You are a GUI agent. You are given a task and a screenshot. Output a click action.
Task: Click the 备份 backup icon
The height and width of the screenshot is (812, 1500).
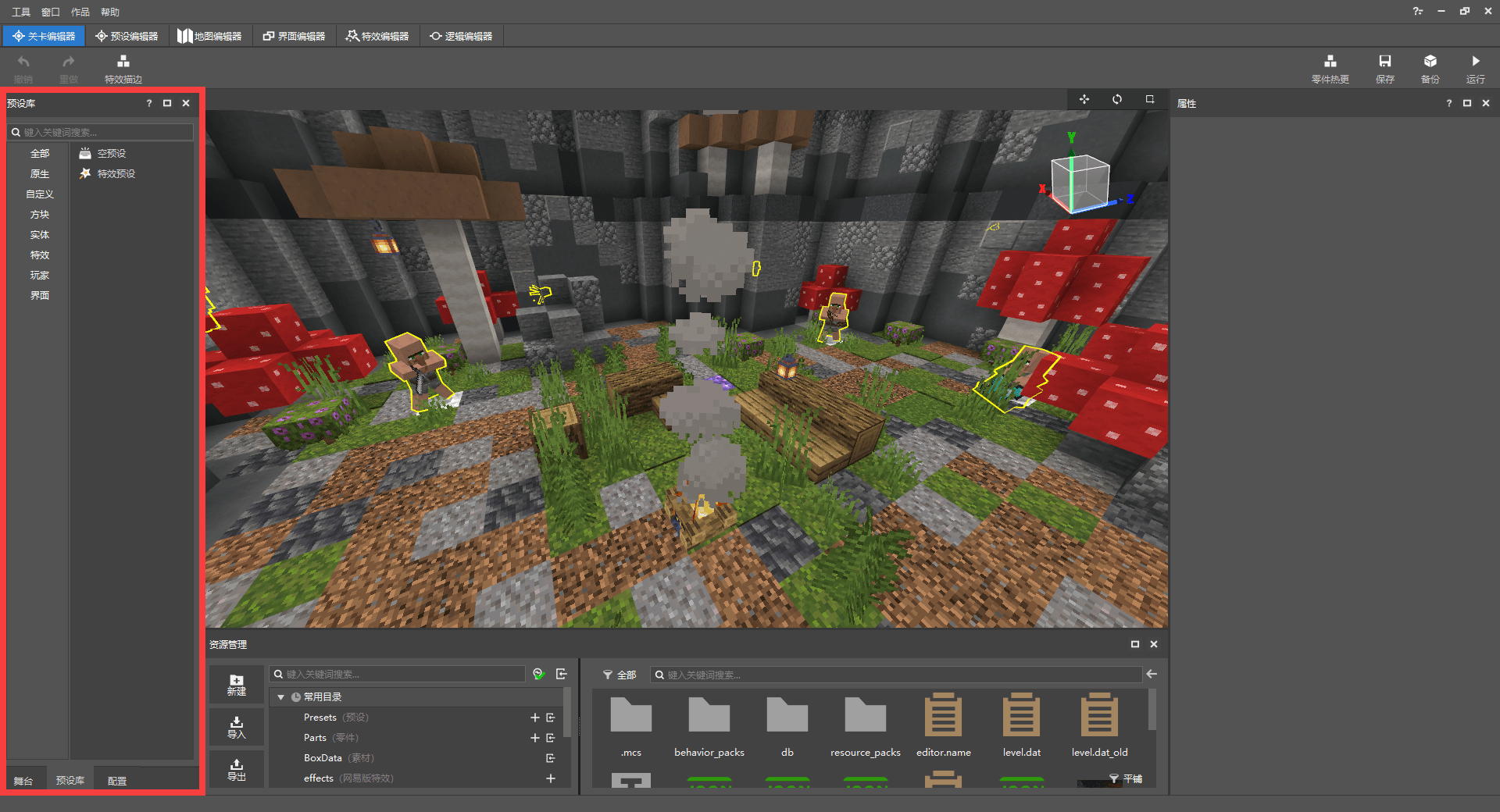click(1430, 62)
